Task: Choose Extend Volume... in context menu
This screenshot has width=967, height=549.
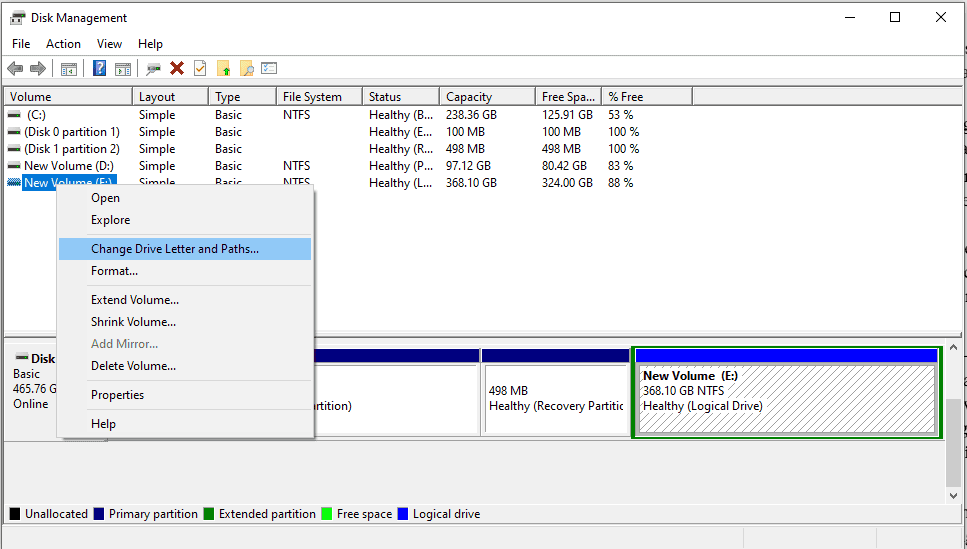Action: click(185, 300)
